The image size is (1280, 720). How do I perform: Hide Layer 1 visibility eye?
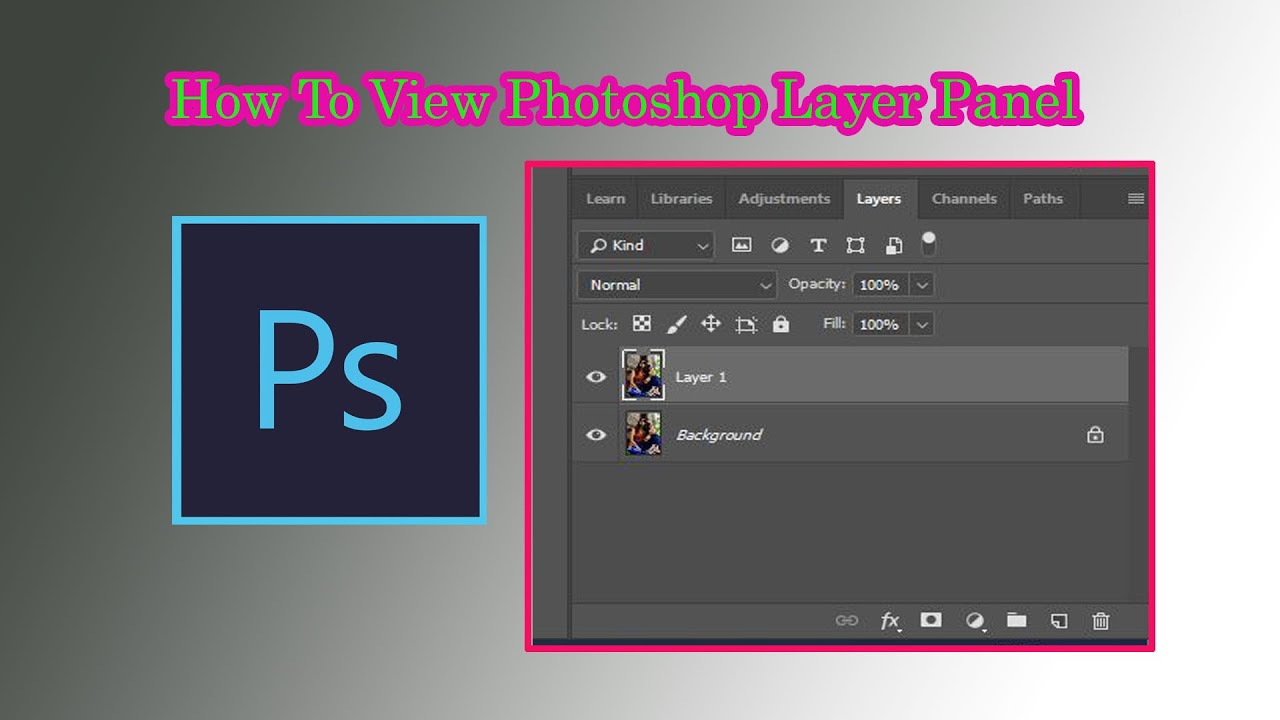pyautogui.click(x=596, y=377)
